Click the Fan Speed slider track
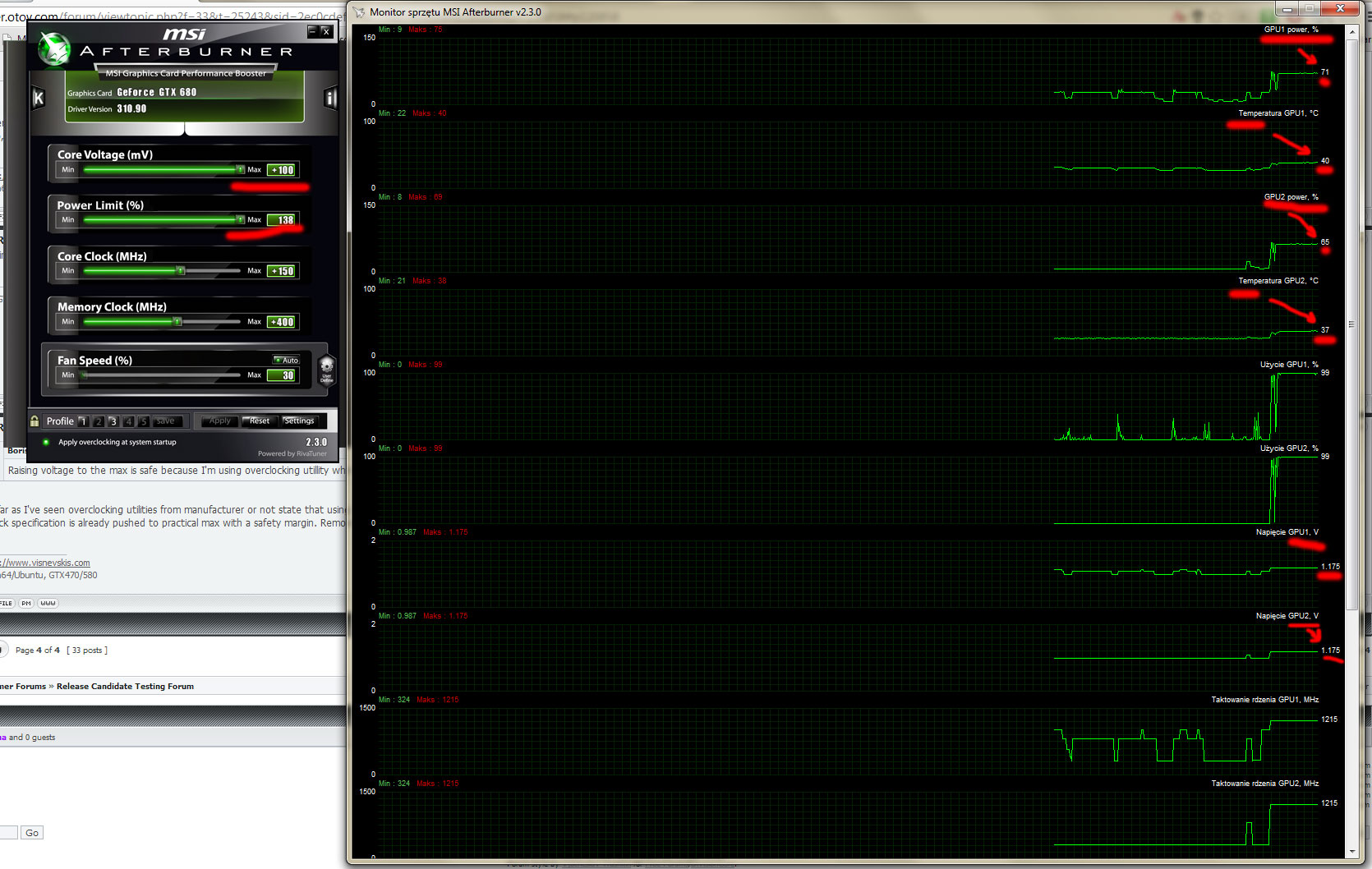The image size is (1372, 869). [161, 375]
